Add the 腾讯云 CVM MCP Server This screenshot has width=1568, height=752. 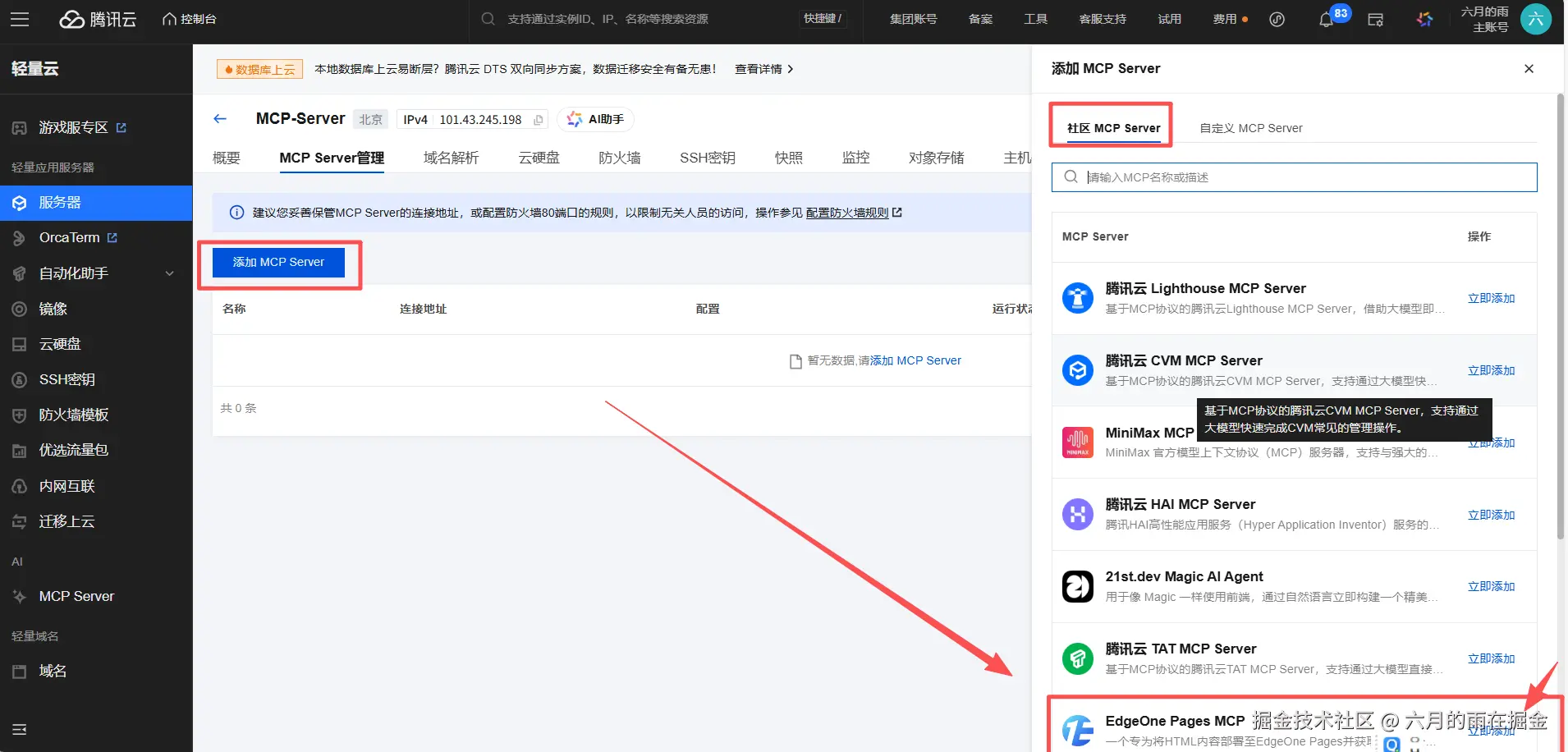[x=1491, y=371]
